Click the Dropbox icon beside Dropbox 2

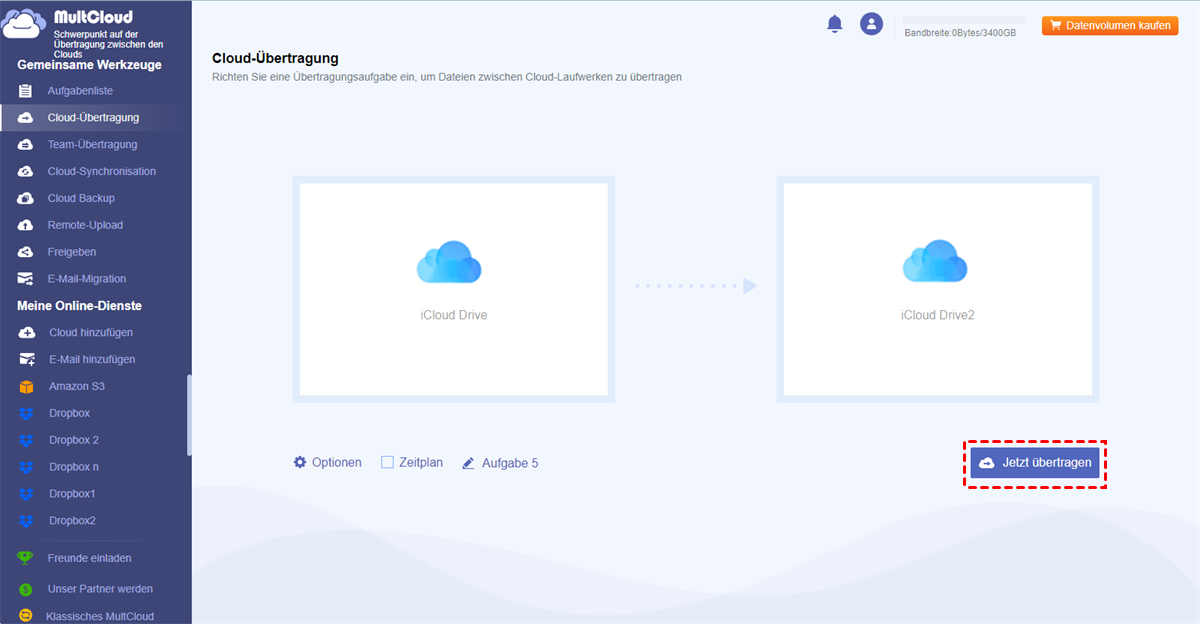(x=27, y=441)
